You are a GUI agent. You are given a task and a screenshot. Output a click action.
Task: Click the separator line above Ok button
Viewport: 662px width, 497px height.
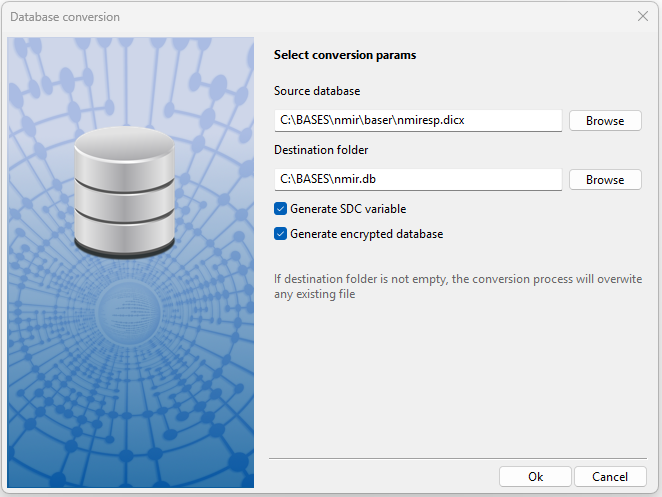pyautogui.click(x=457, y=459)
